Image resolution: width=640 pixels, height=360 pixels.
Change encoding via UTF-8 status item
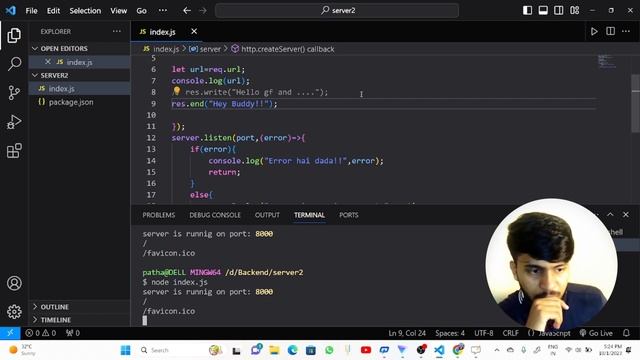[x=484, y=333]
